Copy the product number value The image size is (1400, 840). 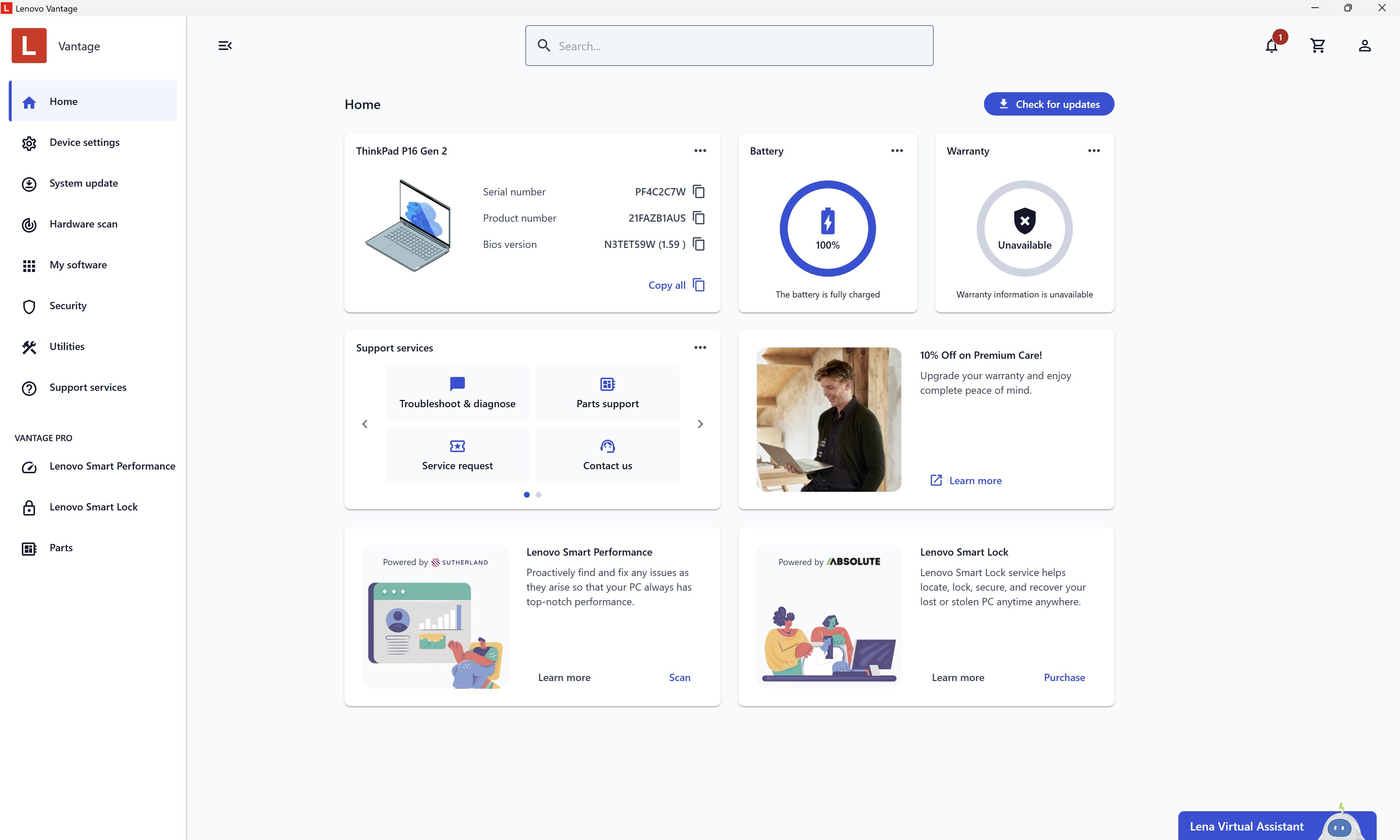pyautogui.click(x=699, y=218)
